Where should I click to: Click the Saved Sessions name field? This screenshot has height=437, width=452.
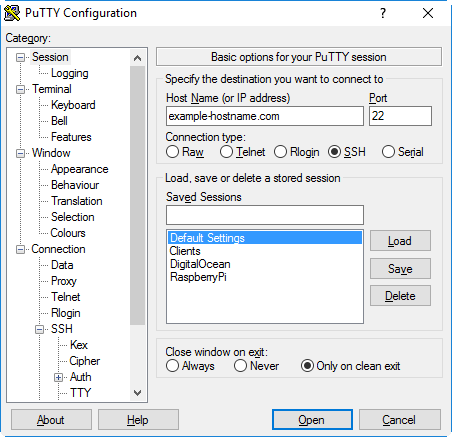pyautogui.click(x=265, y=215)
